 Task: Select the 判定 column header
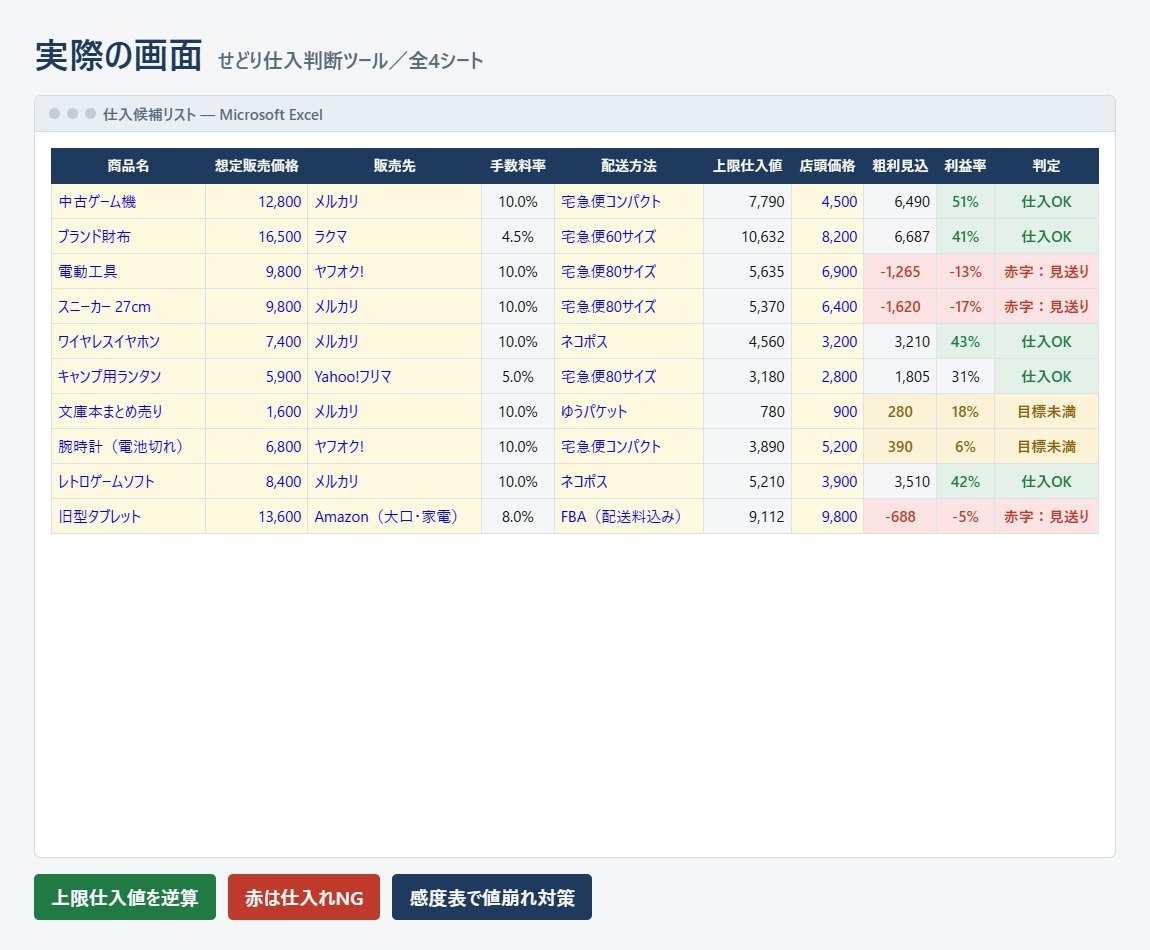pos(1047,166)
